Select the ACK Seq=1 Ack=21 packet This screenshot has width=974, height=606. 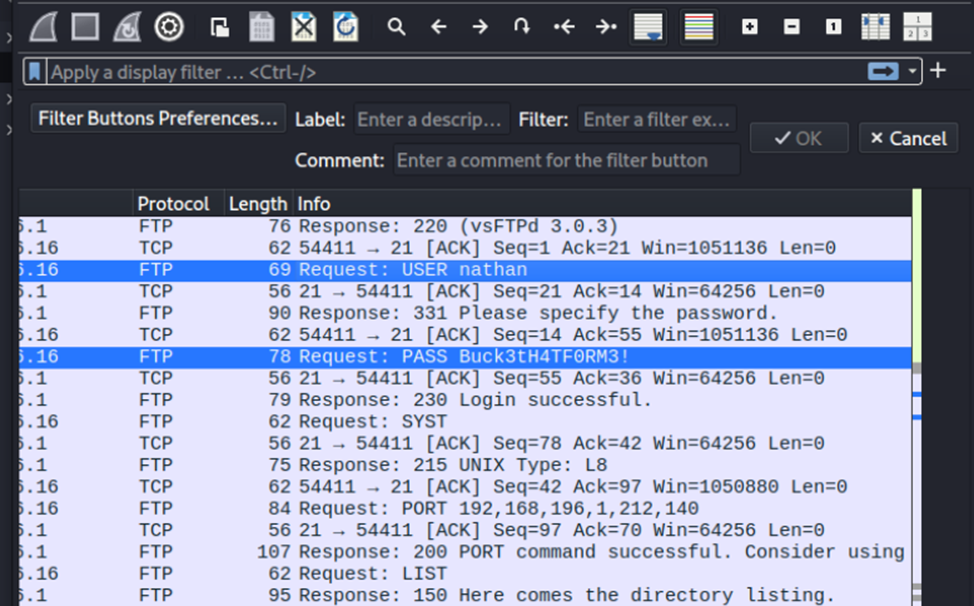click(465, 248)
